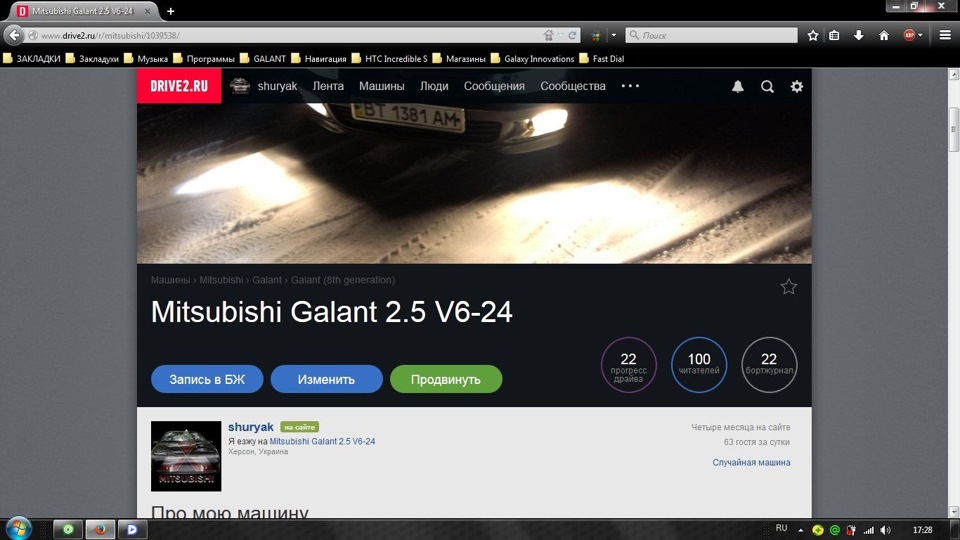Open the HTC Incredible S bookmarks folder
The image size is (960, 540).
[x=389, y=59]
